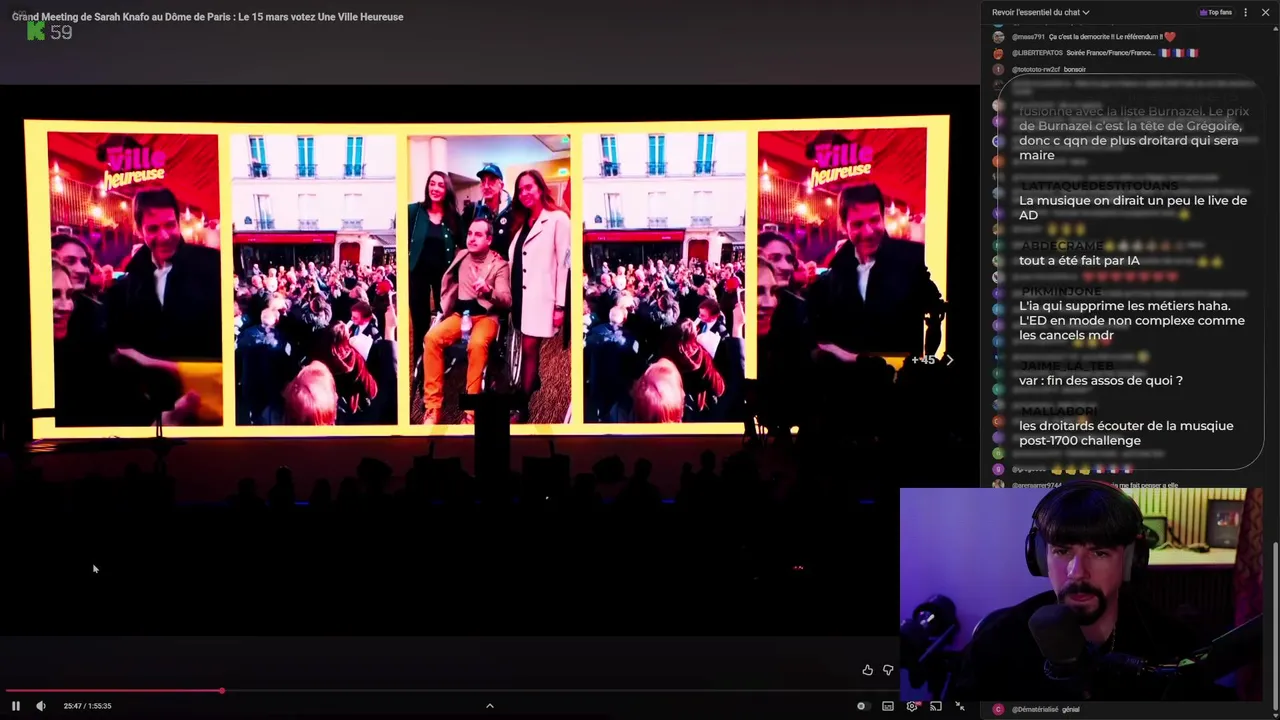Click the 'les droitards écouter de la musqique' message
The height and width of the screenshot is (720, 1280).
click(1126, 433)
